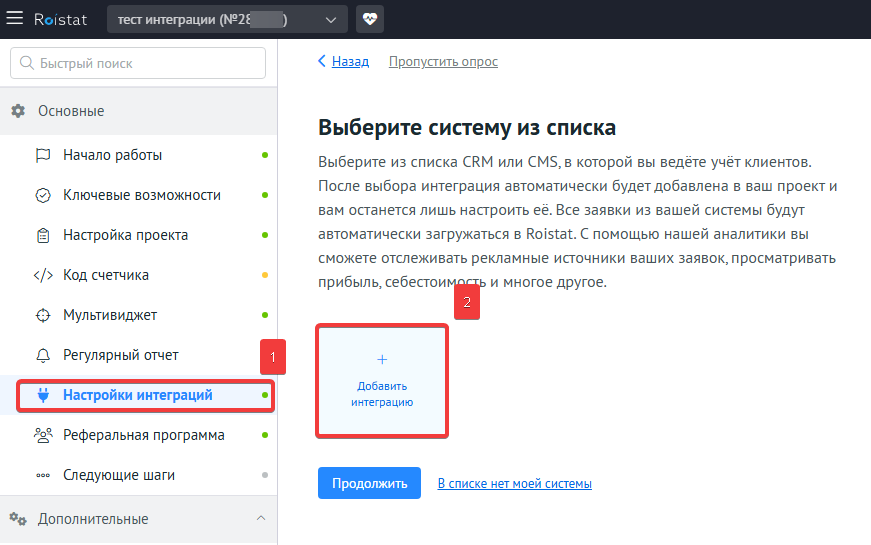Image resolution: width=871 pixels, height=545 pixels.
Task: Click the Добавить интеграцию tile
Action: pos(382,381)
